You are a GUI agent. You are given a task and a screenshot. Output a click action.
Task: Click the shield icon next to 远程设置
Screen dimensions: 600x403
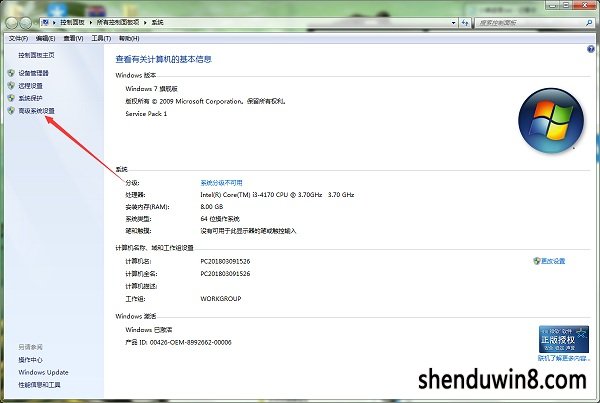point(11,85)
